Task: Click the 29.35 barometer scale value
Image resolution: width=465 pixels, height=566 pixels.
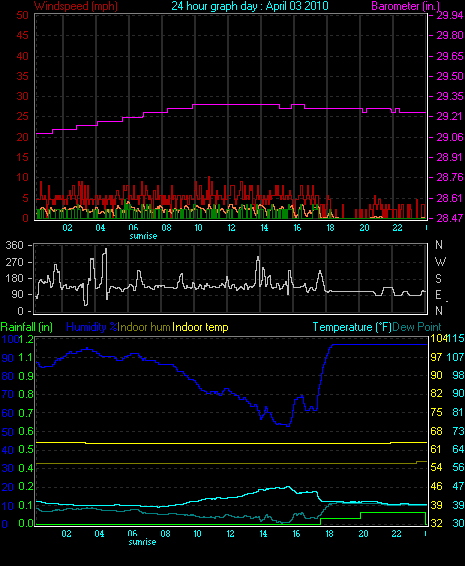Action: pos(450,96)
